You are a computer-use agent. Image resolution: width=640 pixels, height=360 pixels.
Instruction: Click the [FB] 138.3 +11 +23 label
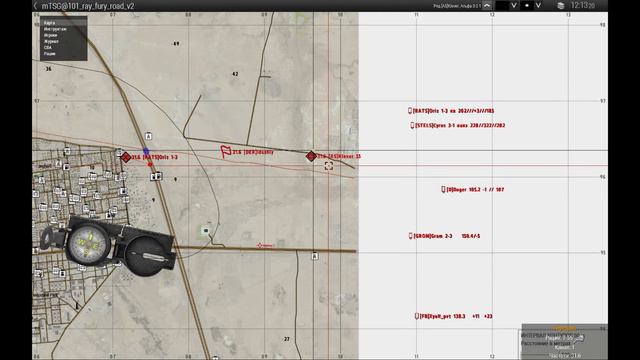click(x=456, y=316)
